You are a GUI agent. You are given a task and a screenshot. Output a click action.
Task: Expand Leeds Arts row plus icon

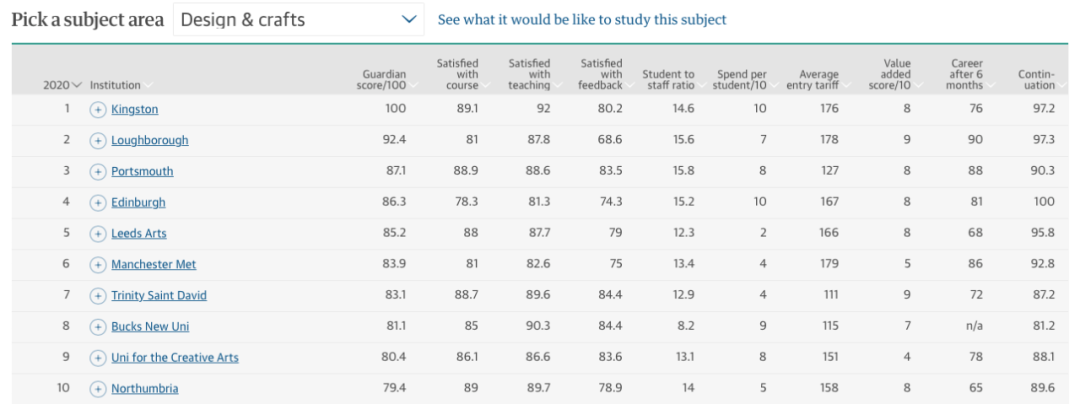[x=98, y=234]
